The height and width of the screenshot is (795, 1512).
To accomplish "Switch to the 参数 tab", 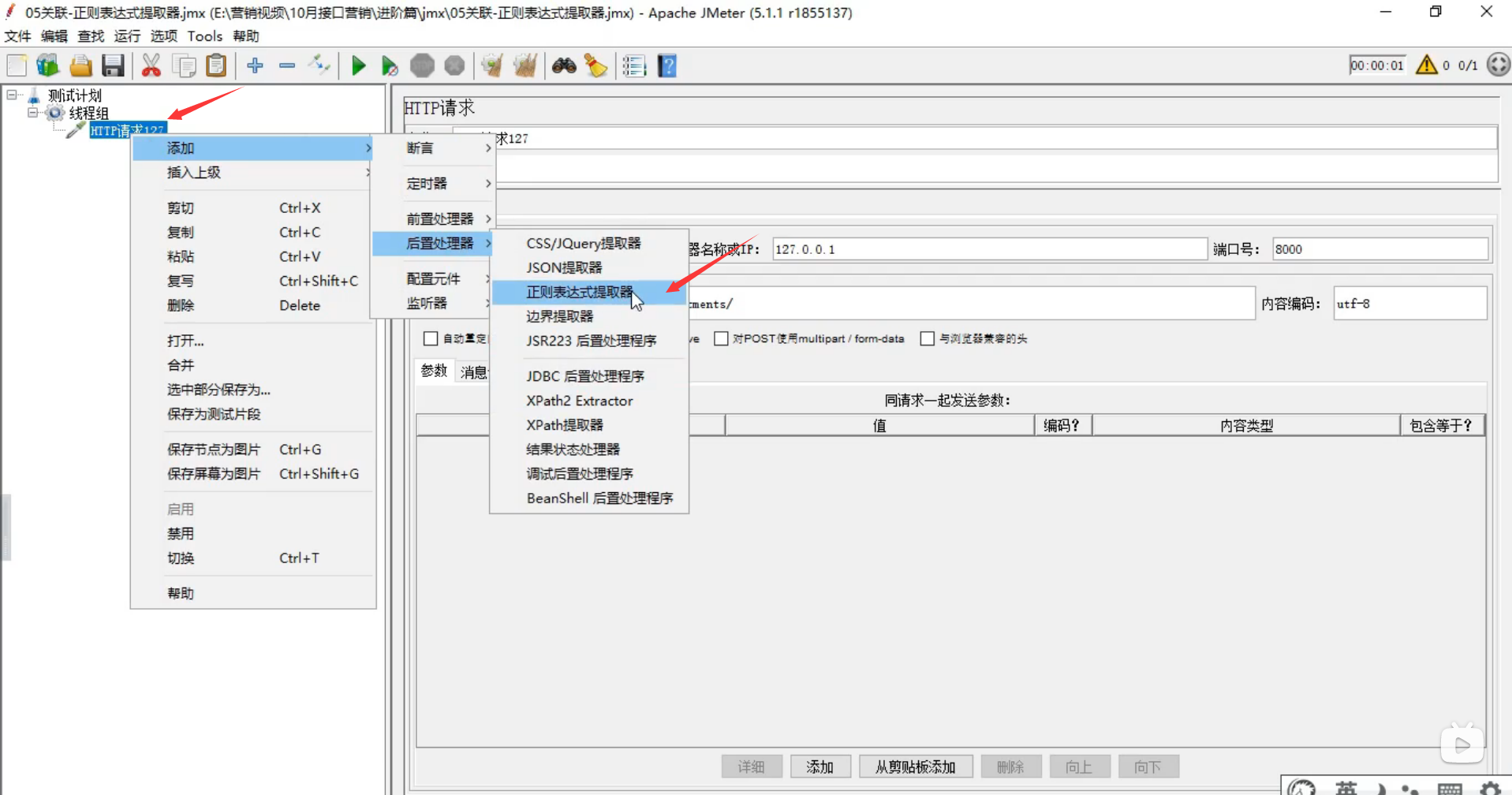I will (434, 371).
